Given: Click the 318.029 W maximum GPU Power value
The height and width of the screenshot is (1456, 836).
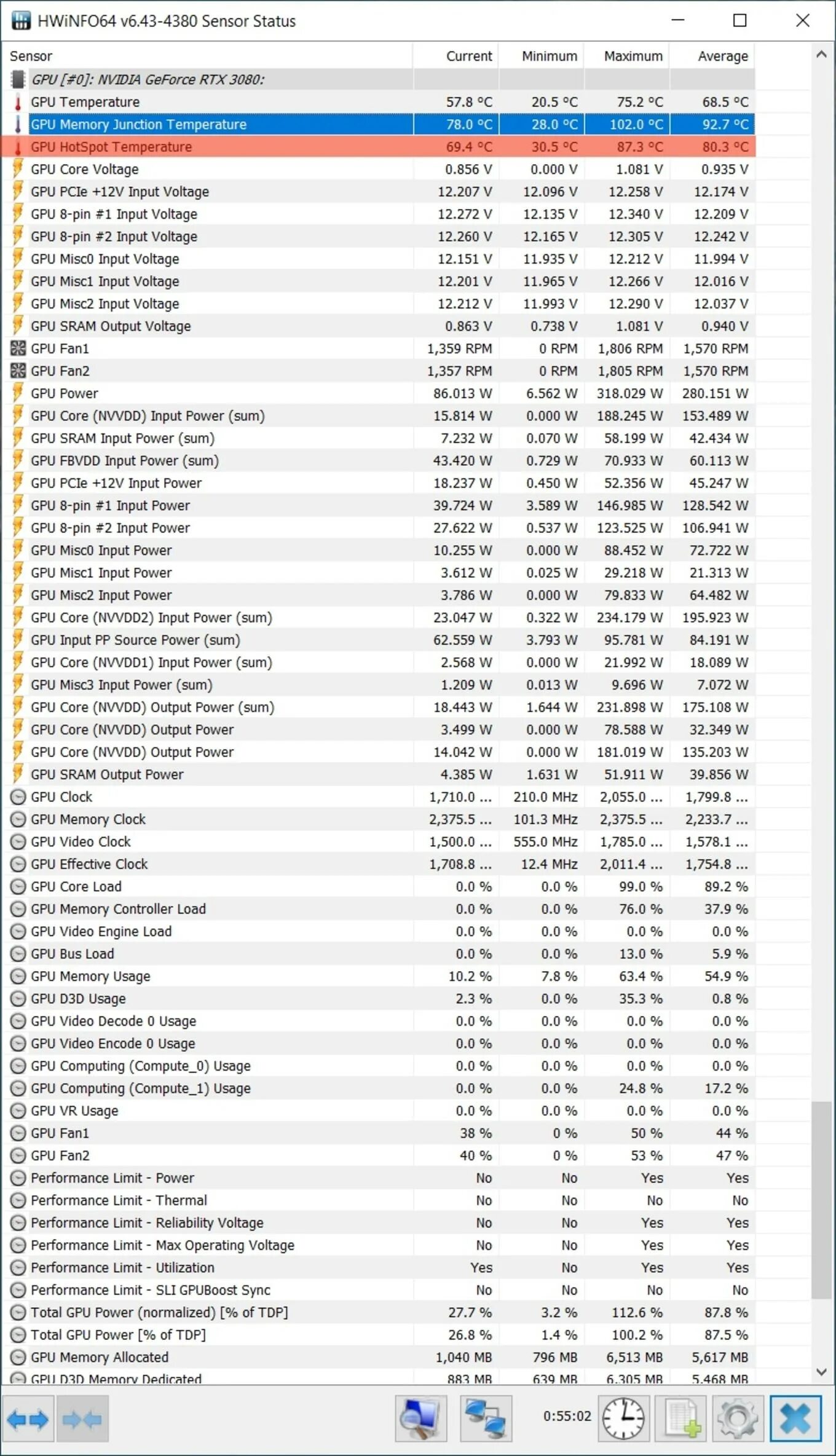Looking at the screenshot, I should tap(629, 393).
